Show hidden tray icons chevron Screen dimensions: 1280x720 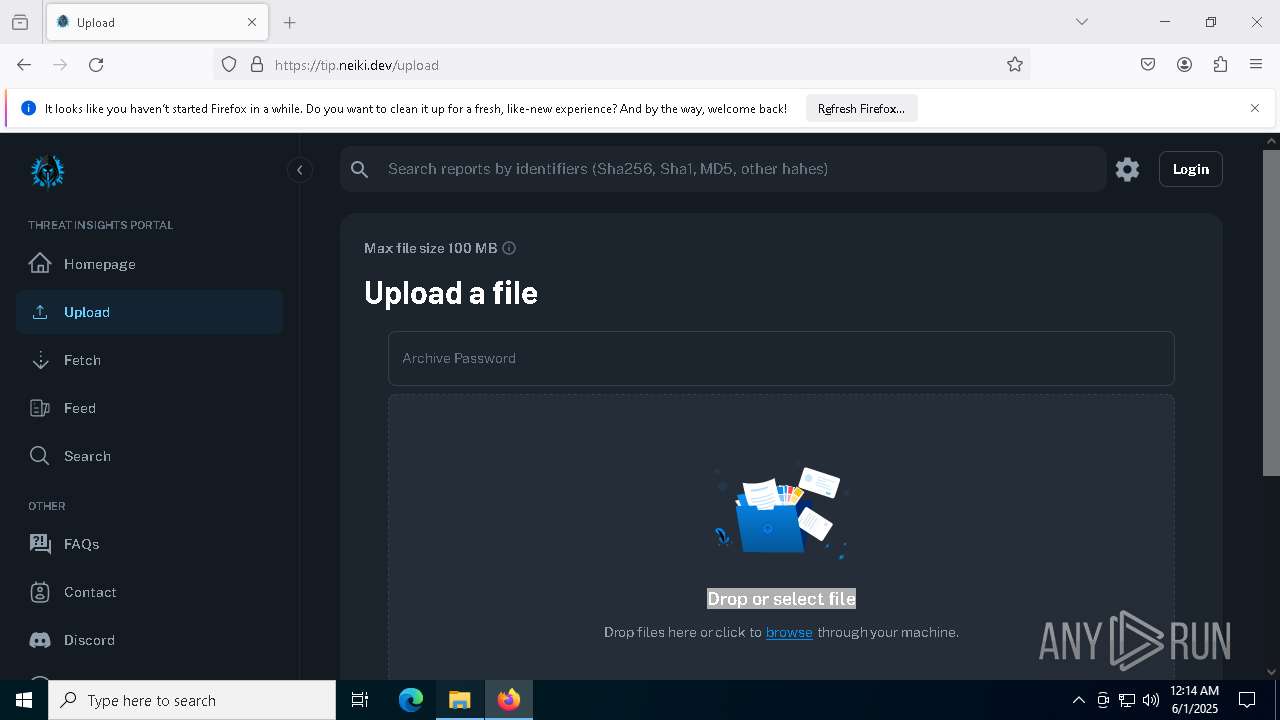(x=1078, y=700)
